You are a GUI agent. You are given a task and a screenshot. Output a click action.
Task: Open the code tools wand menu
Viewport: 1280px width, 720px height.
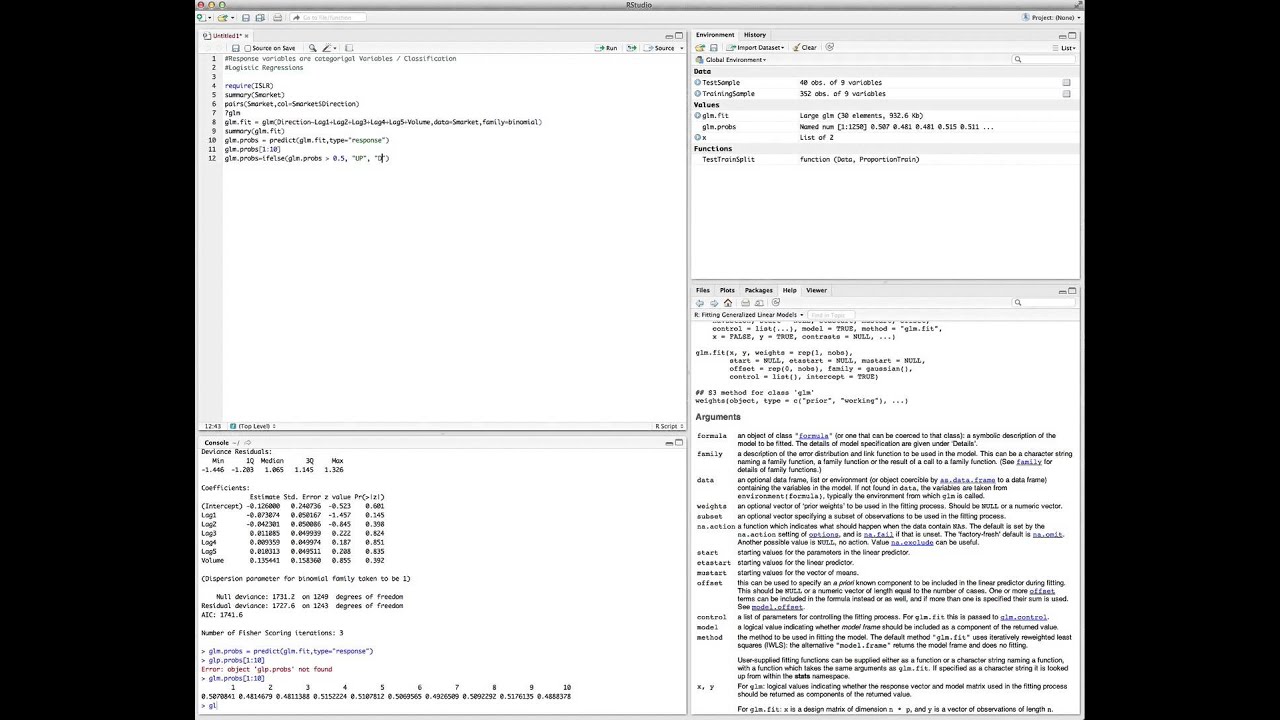point(328,48)
